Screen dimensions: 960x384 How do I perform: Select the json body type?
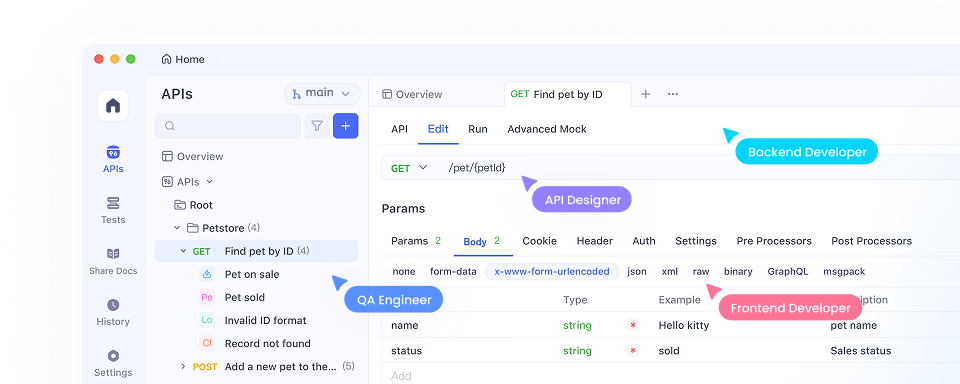[x=637, y=271]
